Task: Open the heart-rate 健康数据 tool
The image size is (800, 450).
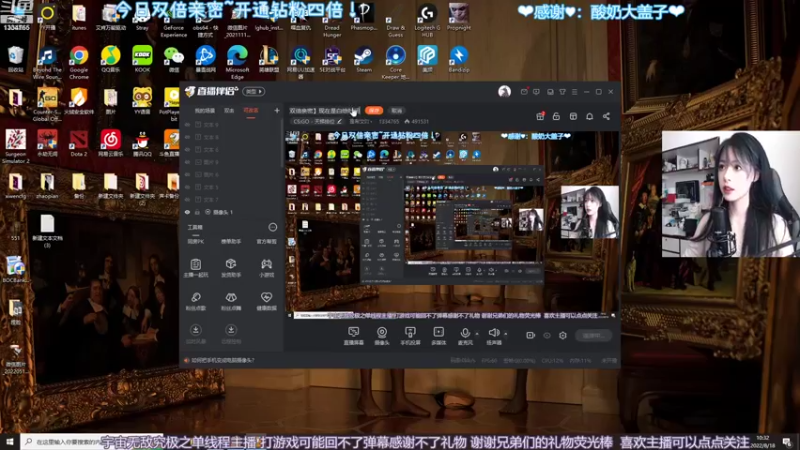Action: click(x=266, y=301)
